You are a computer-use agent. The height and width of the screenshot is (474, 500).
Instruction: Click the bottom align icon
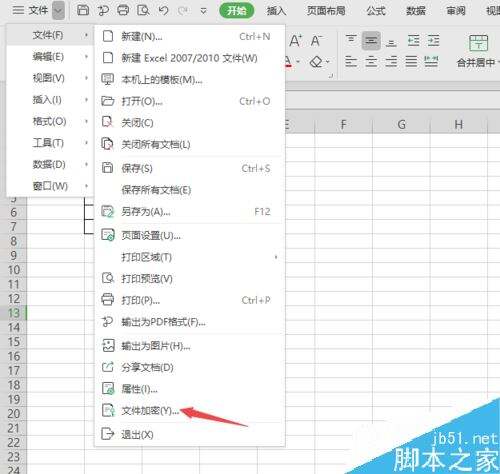[391, 42]
